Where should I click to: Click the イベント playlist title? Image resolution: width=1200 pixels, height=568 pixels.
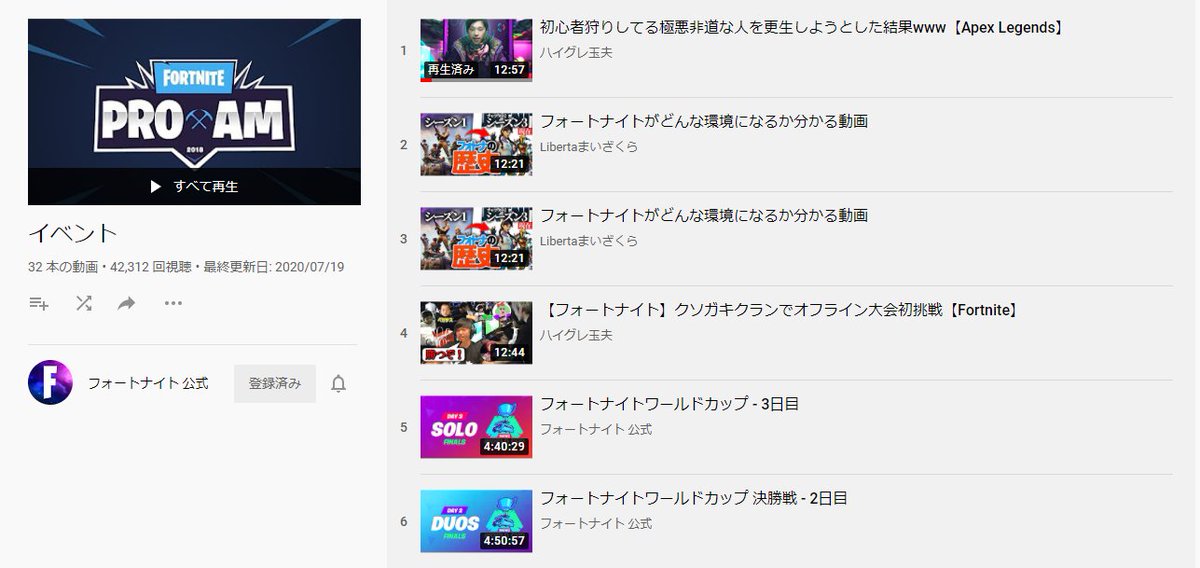tap(73, 234)
